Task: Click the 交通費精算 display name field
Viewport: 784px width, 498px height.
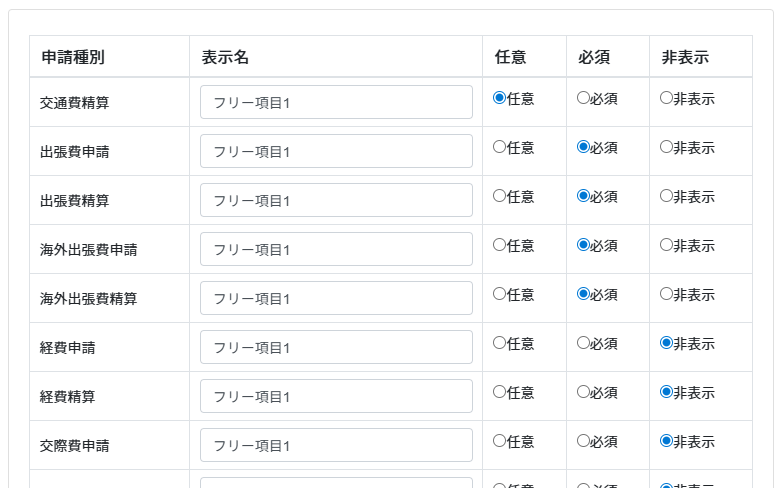Action: click(336, 102)
